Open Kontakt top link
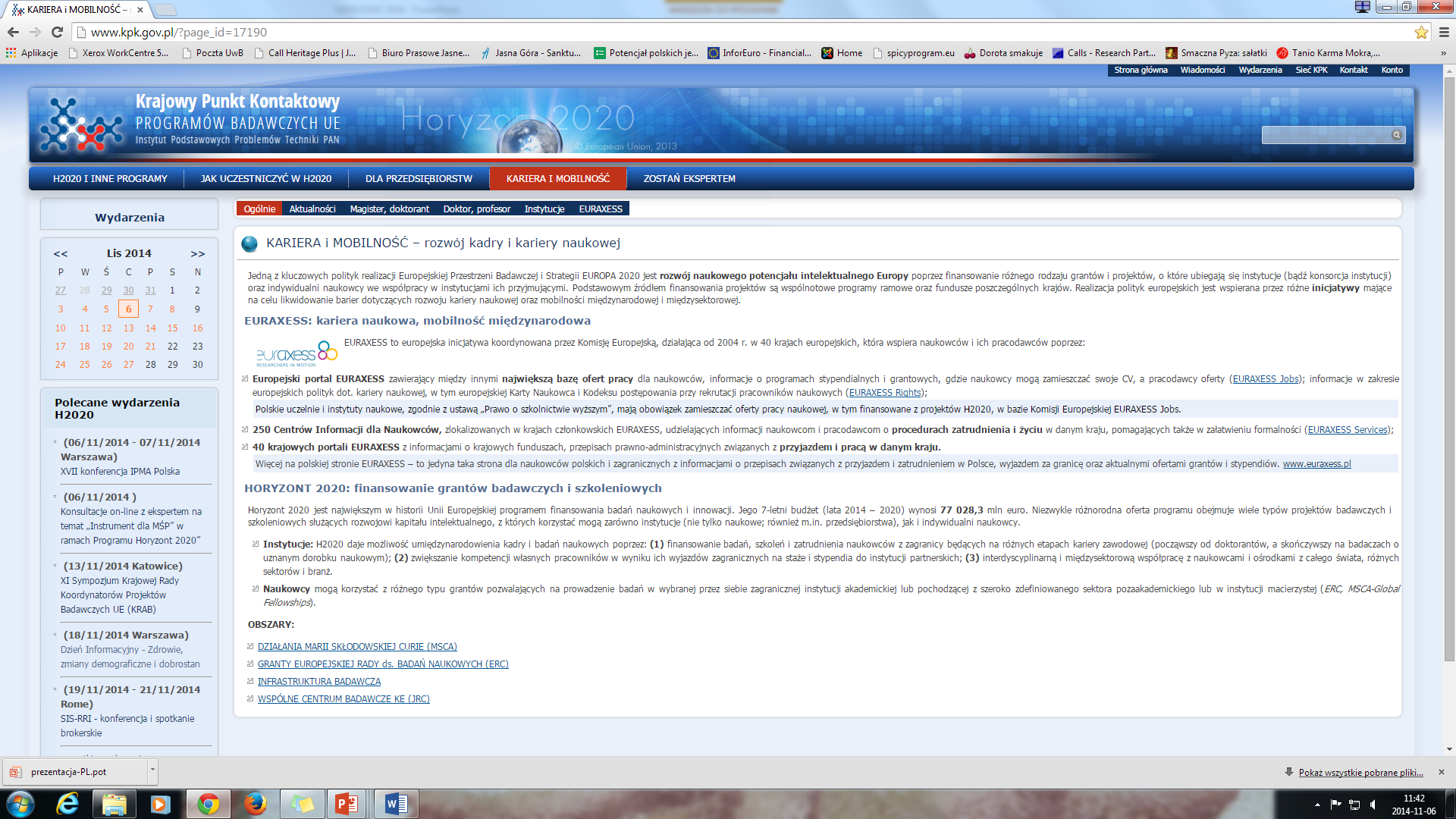The width and height of the screenshot is (1456, 819). click(x=1354, y=70)
